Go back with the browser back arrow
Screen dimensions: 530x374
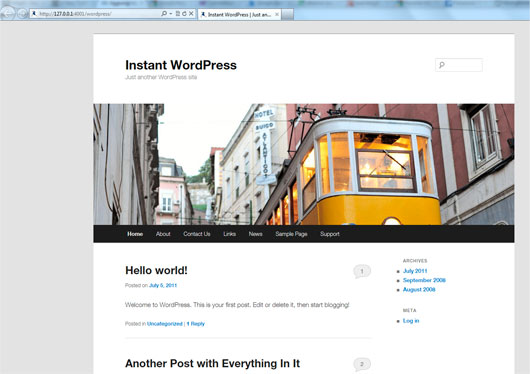(x=7, y=13)
